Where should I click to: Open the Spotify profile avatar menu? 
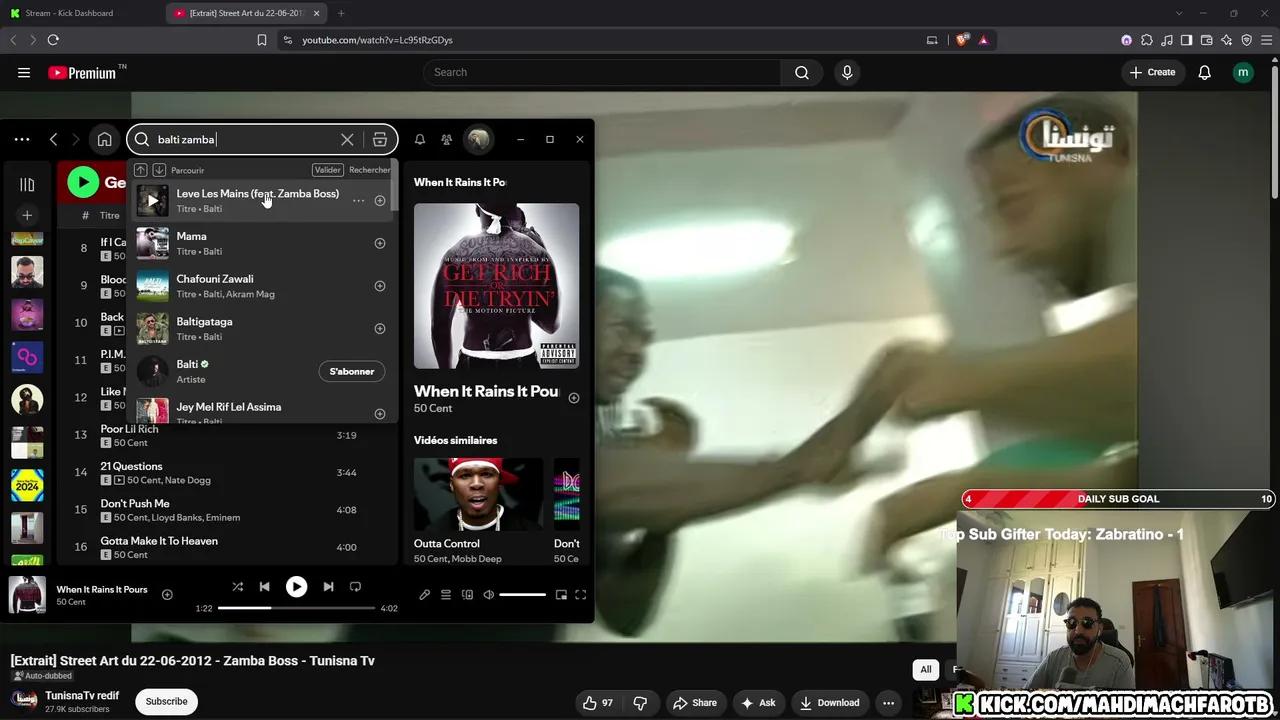(479, 140)
